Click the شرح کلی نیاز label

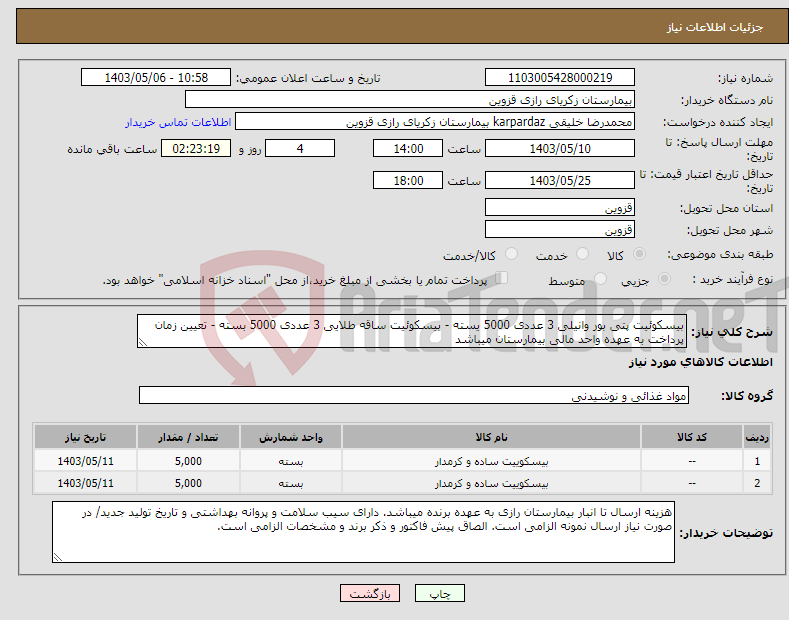click(732, 332)
